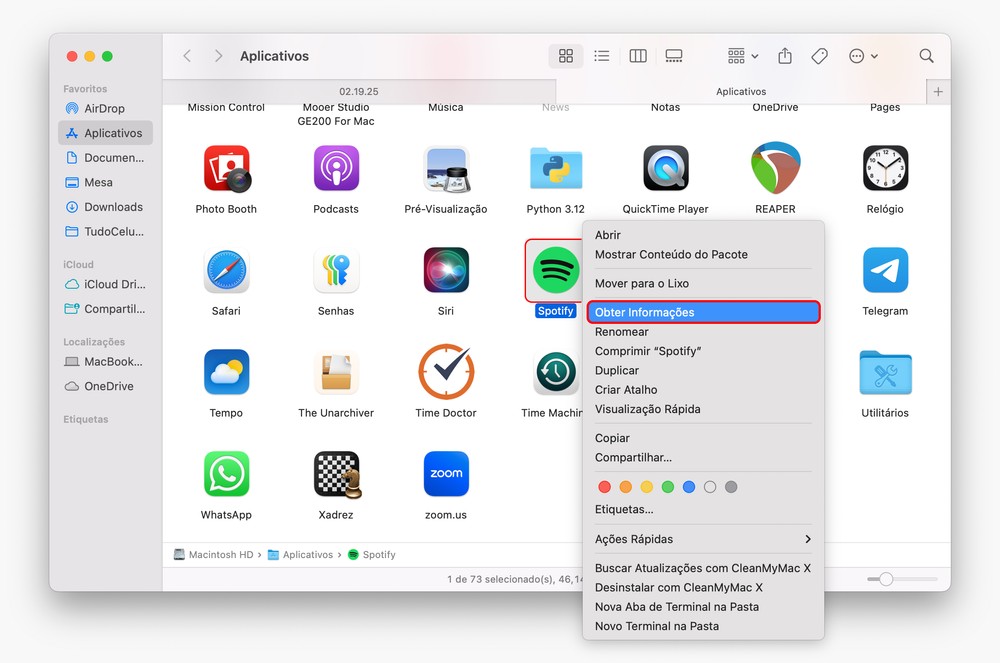The image size is (1000, 663).
Task: Open the Photo Booth app icon
Action: 226,168
